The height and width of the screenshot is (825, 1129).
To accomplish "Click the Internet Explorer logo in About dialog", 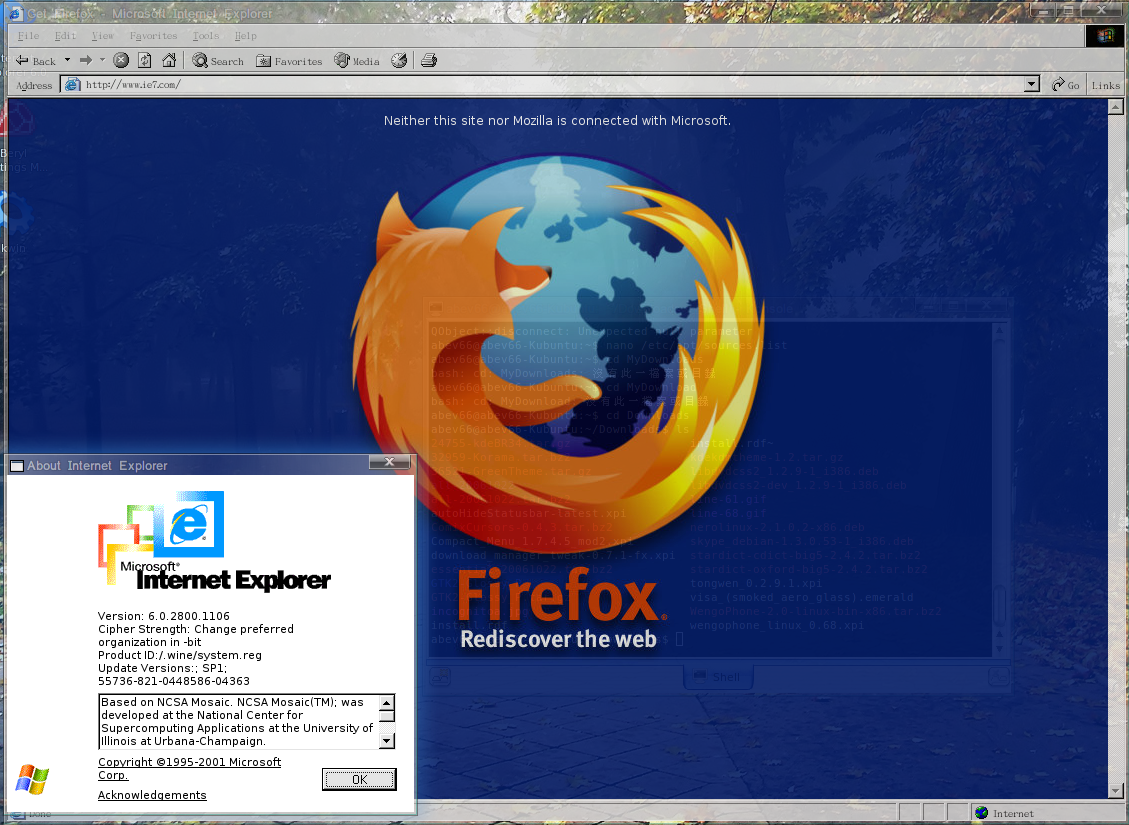I will (215, 541).
